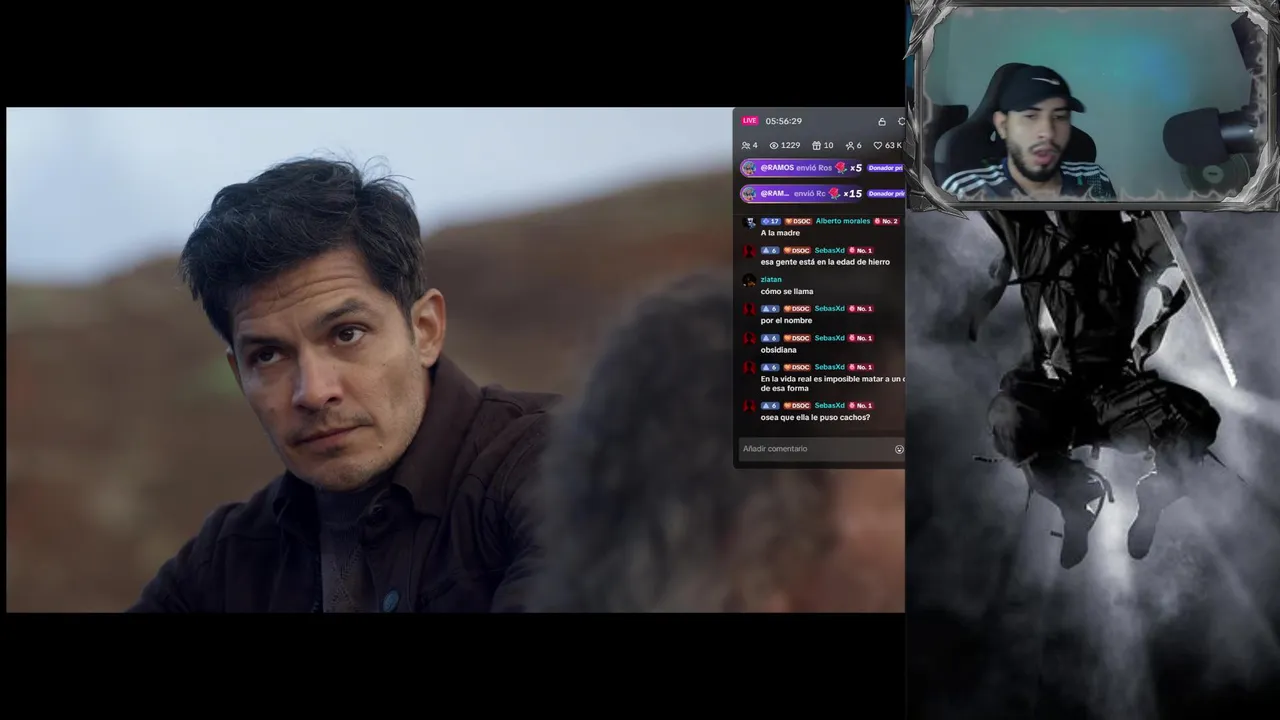The width and height of the screenshot is (1280, 720).
Task: Click comment 'A la madre'
Action: click(x=780, y=233)
